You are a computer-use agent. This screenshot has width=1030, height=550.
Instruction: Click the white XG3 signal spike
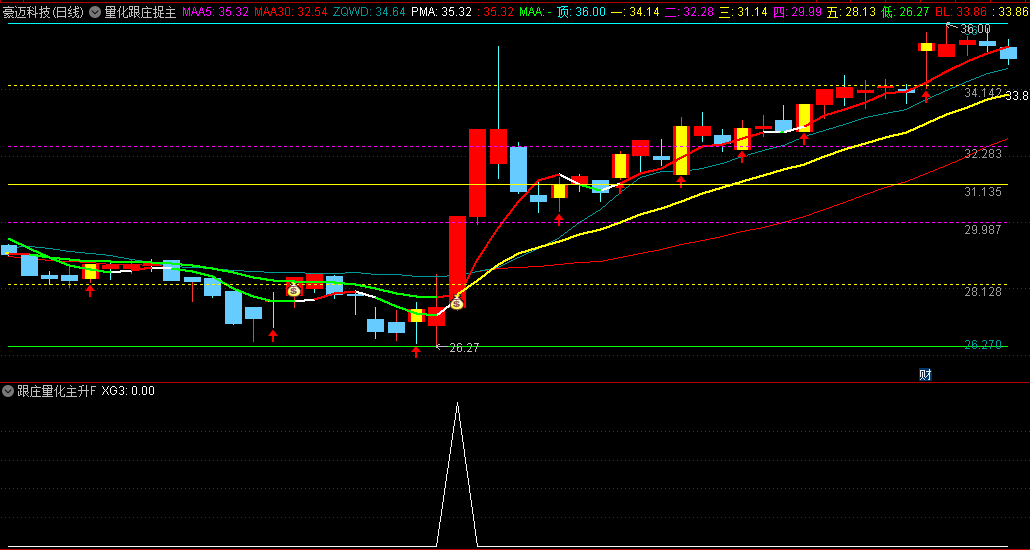[x=457, y=473]
